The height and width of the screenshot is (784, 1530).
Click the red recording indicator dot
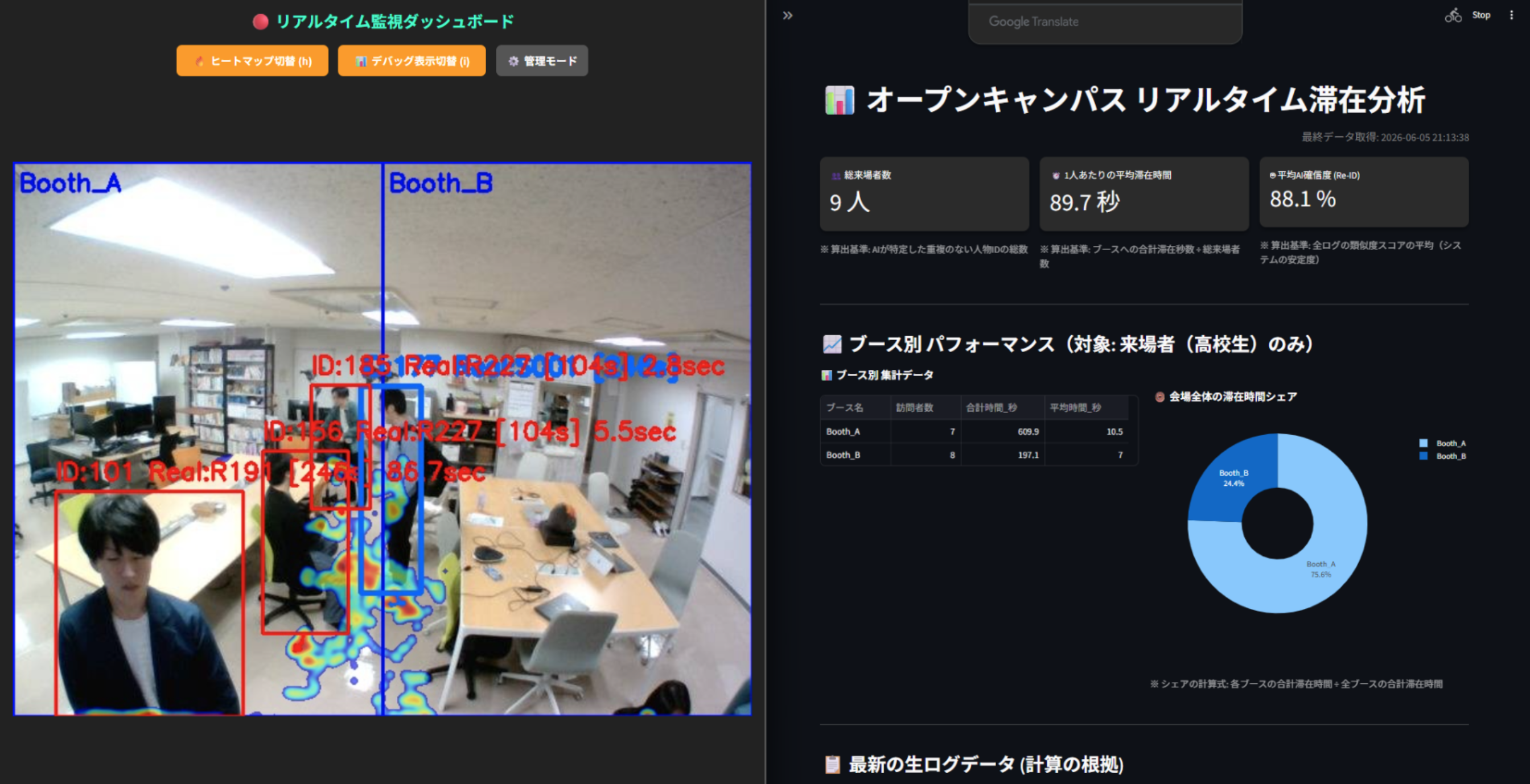[260, 22]
